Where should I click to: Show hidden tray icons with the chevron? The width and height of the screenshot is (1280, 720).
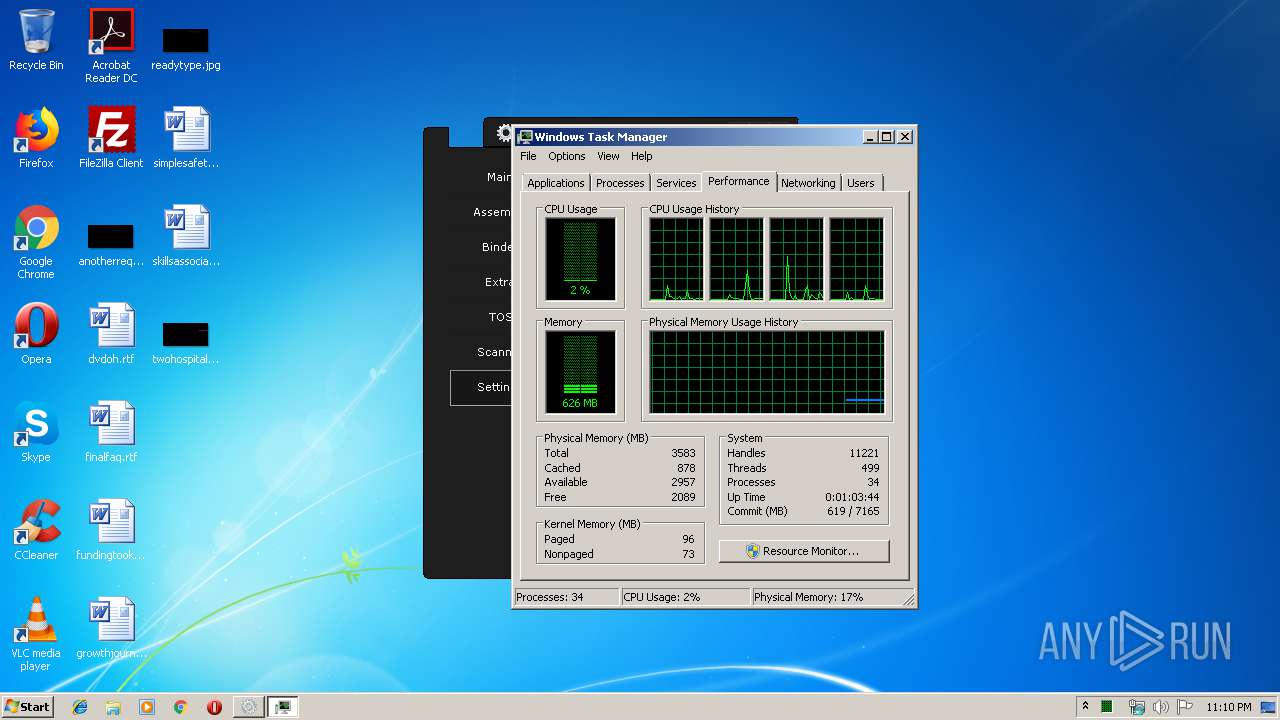tap(1085, 707)
